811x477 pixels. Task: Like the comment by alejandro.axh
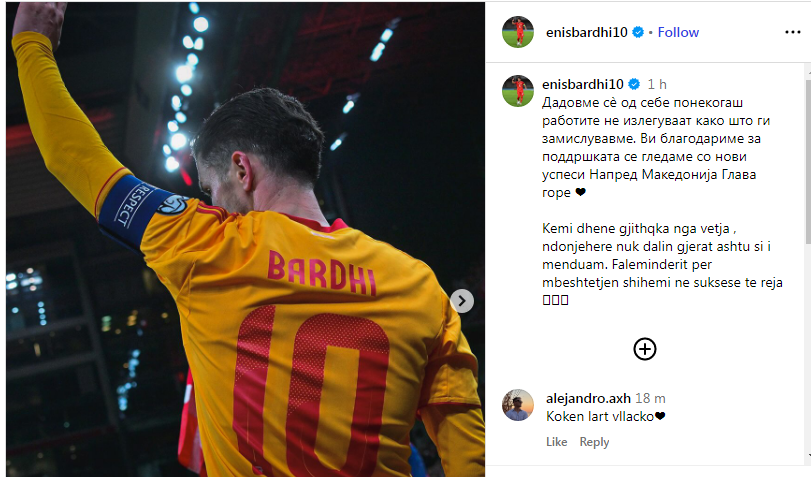click(557, 442)
